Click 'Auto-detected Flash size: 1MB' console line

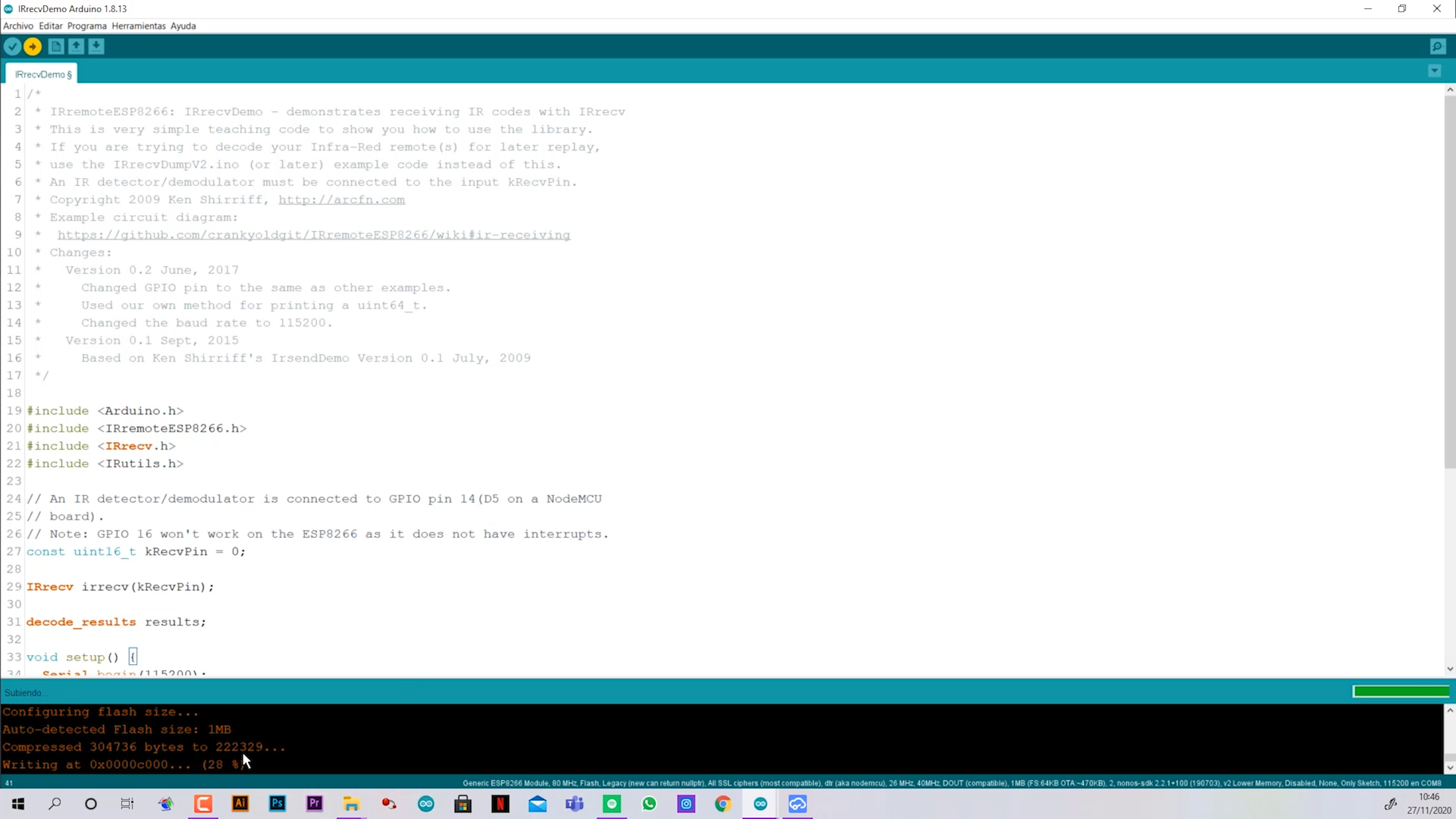[117, 730]
